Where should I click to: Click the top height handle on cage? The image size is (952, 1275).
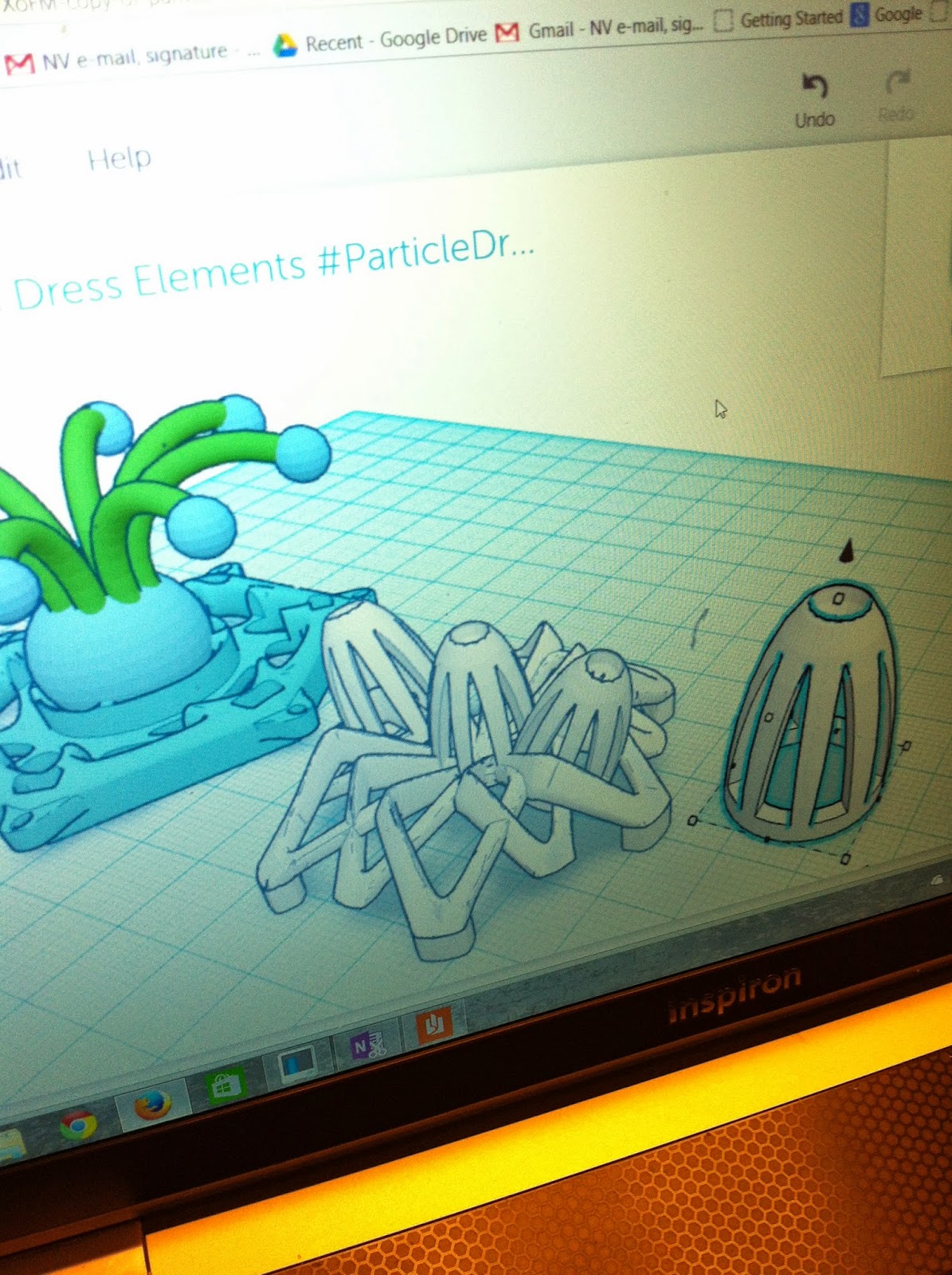click(839, 597)
